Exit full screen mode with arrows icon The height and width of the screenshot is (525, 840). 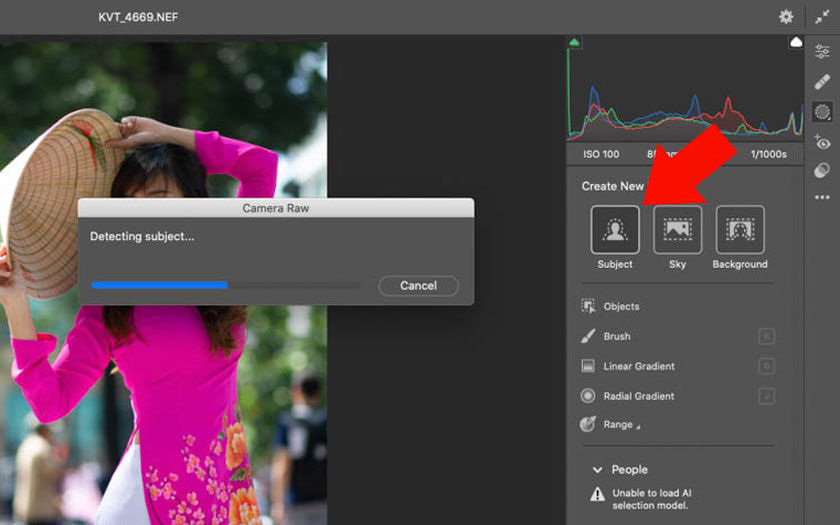[822, 17]
